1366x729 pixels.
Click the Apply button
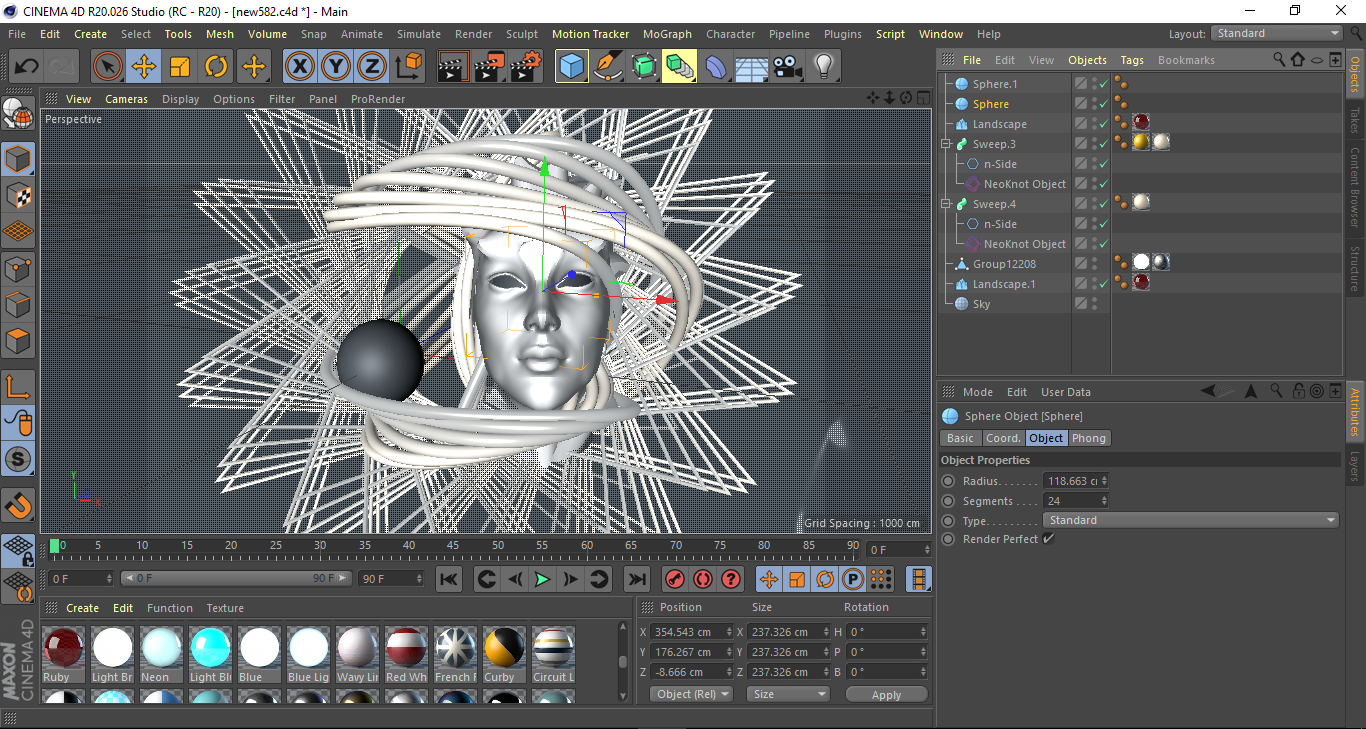coord(886,694)
